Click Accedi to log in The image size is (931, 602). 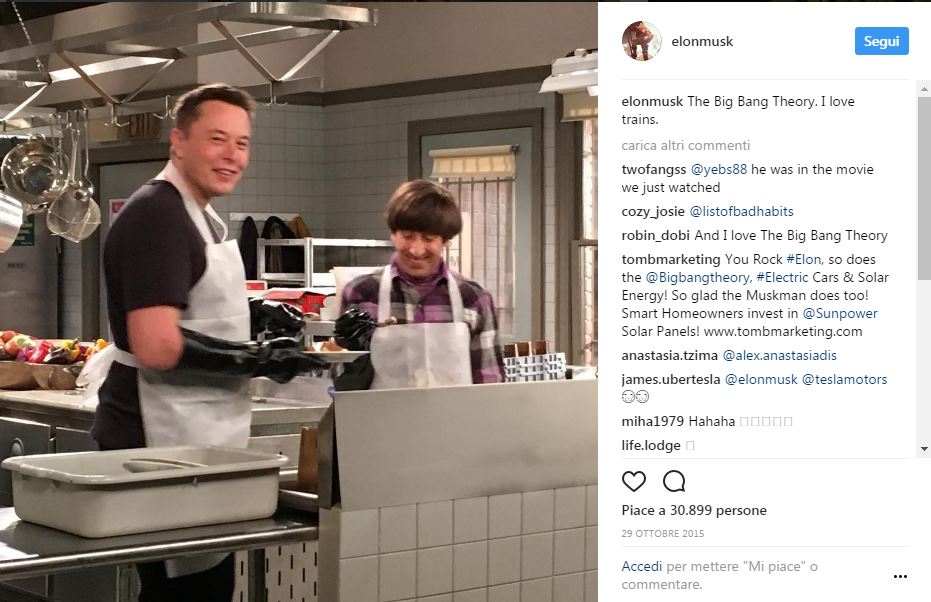[x=641, y=566]
